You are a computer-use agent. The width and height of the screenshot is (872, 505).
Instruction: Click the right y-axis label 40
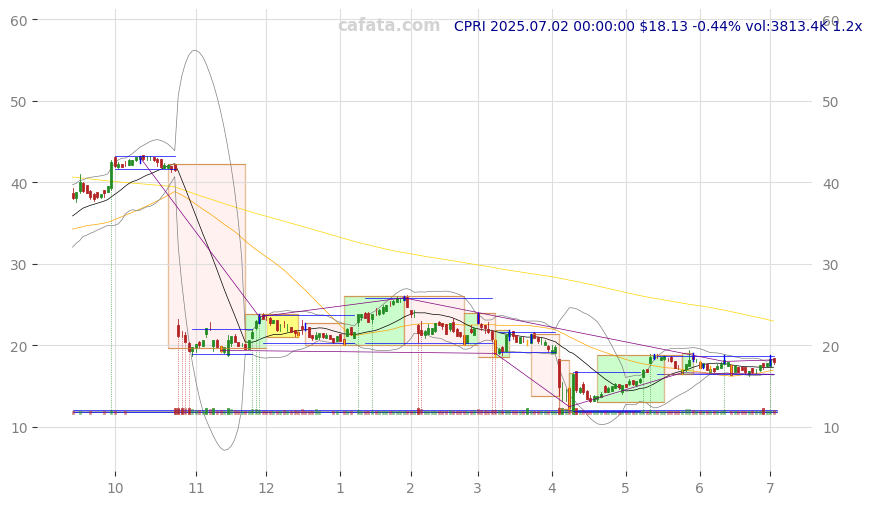[x=830, y=184]
